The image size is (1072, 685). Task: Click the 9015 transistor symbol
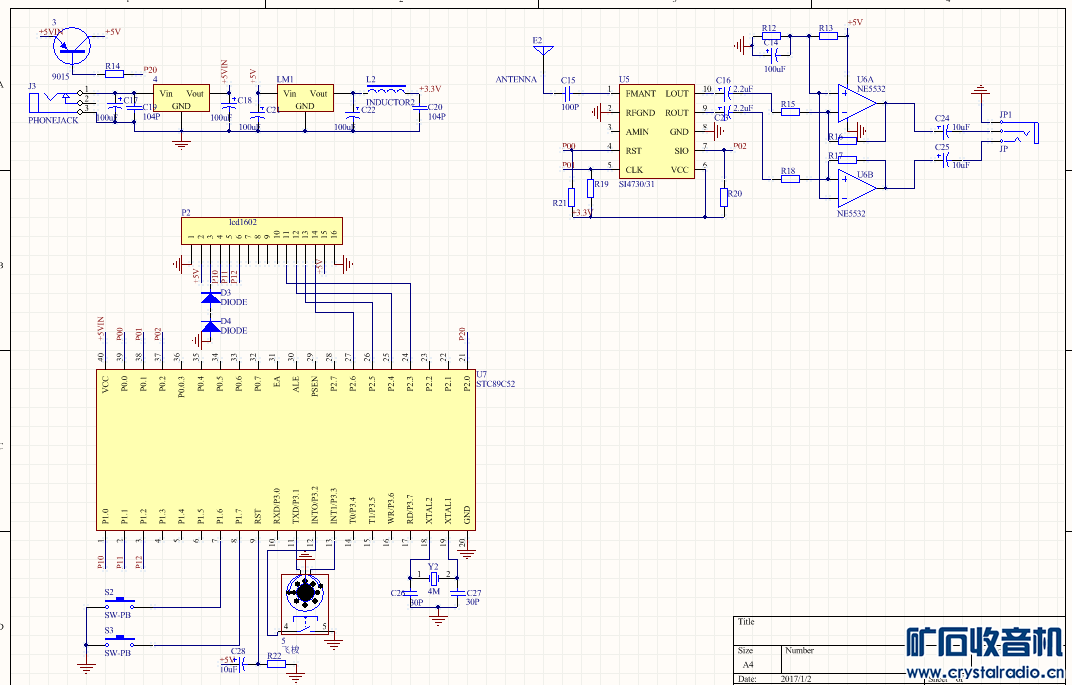pyautogui.click(x=72, y=46)
